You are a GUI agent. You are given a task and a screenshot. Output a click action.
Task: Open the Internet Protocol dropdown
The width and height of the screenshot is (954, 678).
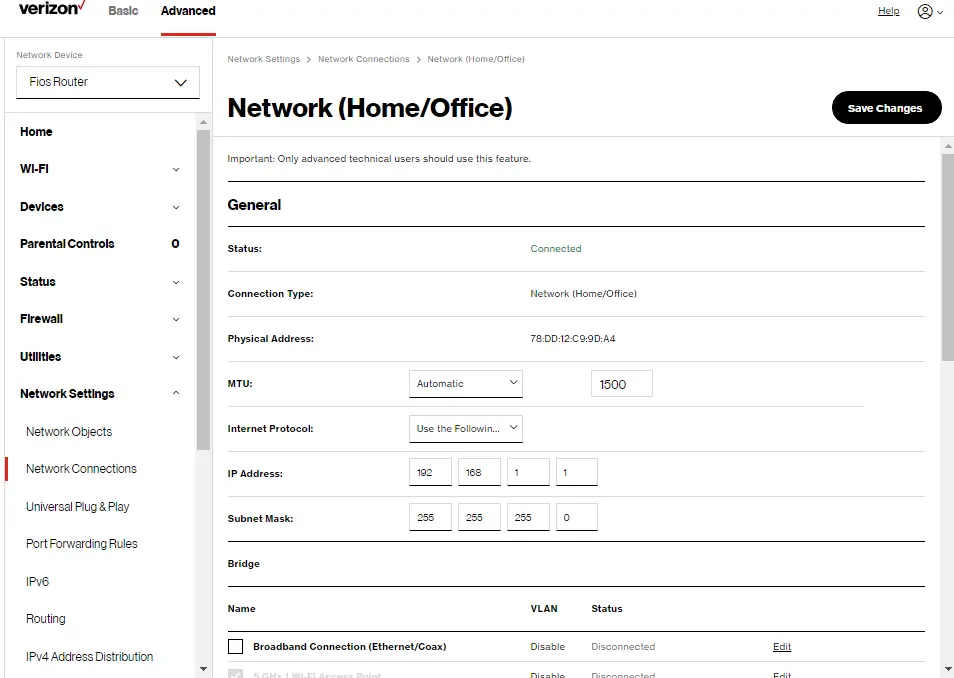click(x=465, y=428)
